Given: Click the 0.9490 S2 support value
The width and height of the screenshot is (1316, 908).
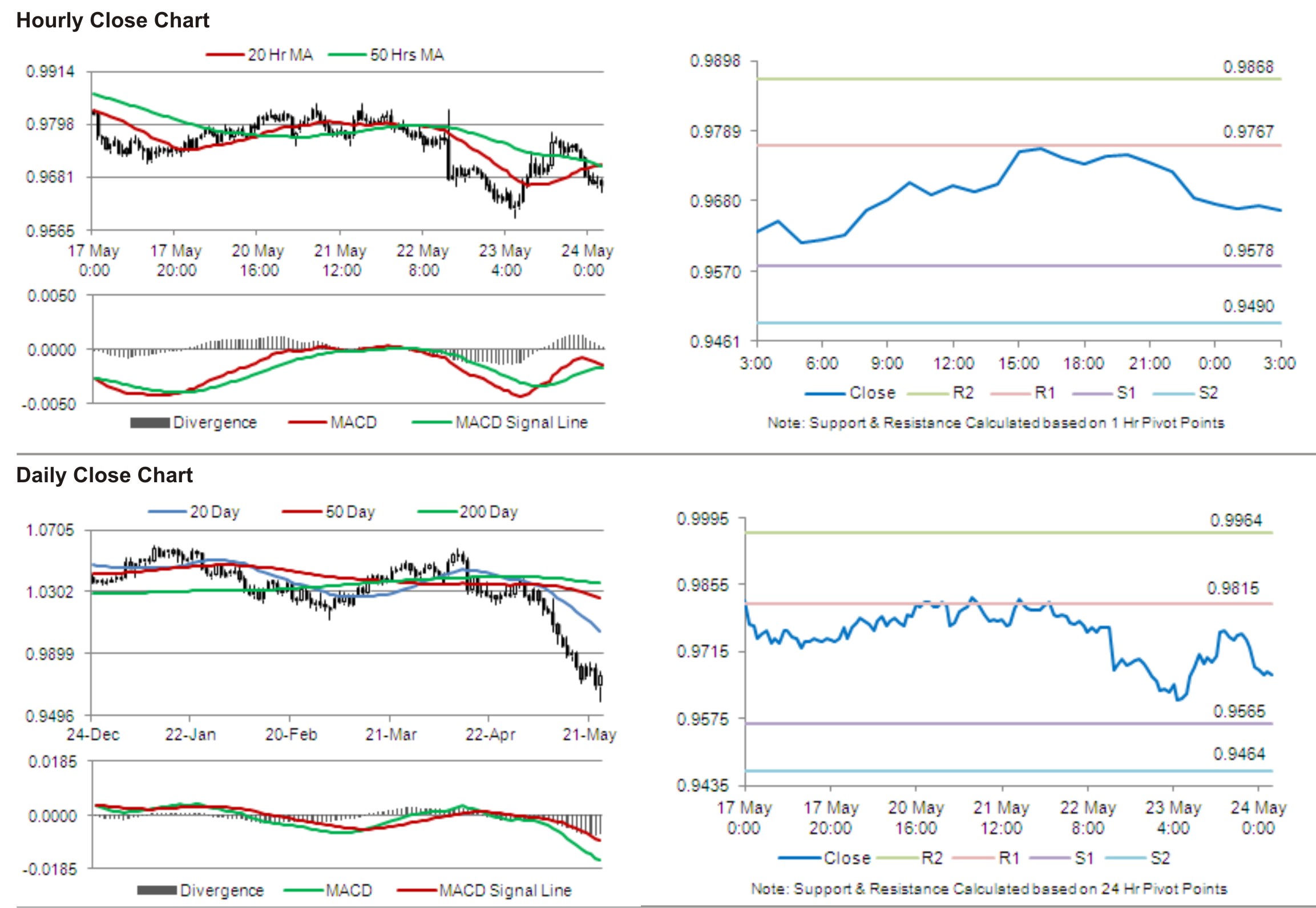Looking at the screenshot, I should [x=1248, y=306].
